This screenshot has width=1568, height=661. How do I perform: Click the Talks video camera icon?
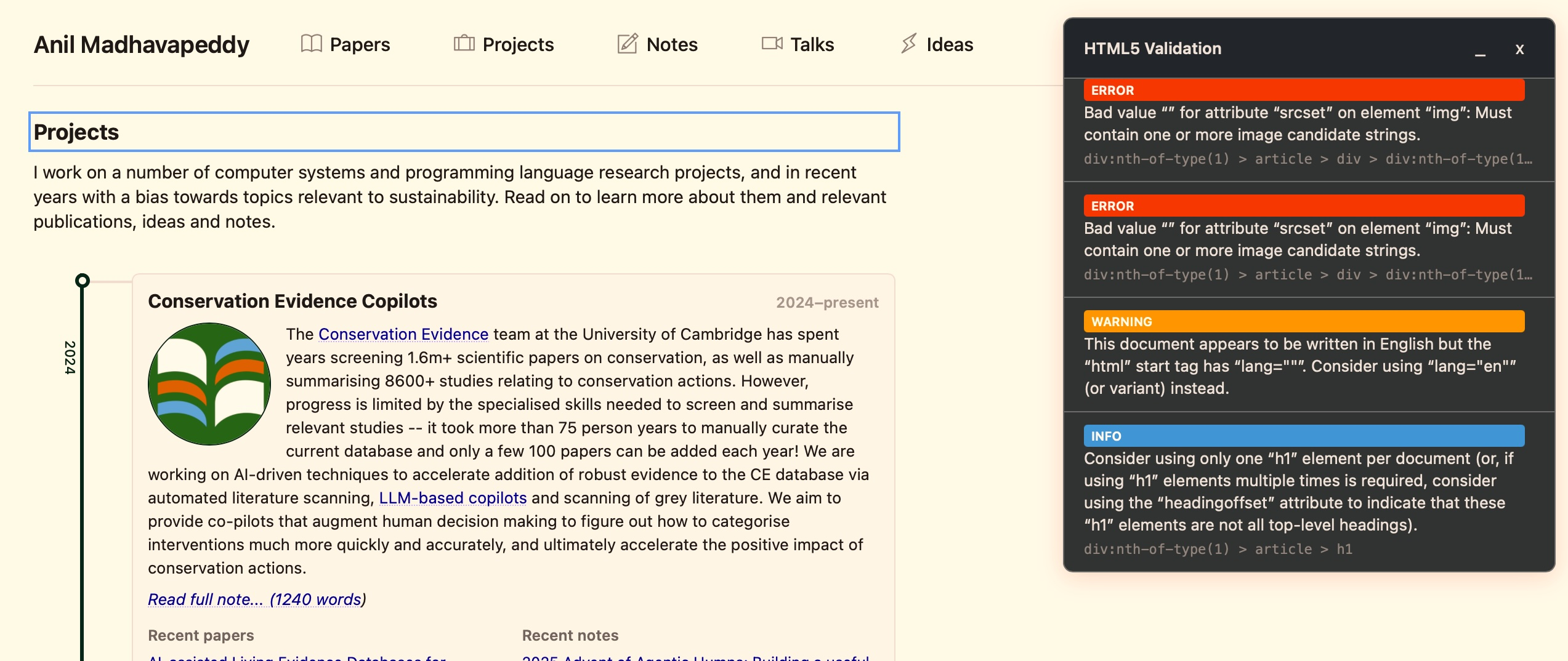click(772, 44)
